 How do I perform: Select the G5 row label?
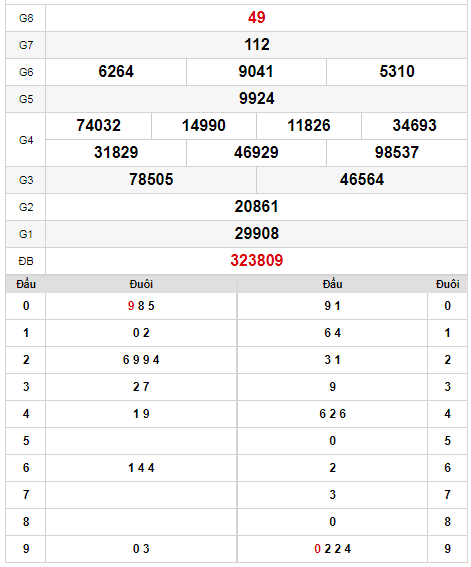(x=26, y=99)
